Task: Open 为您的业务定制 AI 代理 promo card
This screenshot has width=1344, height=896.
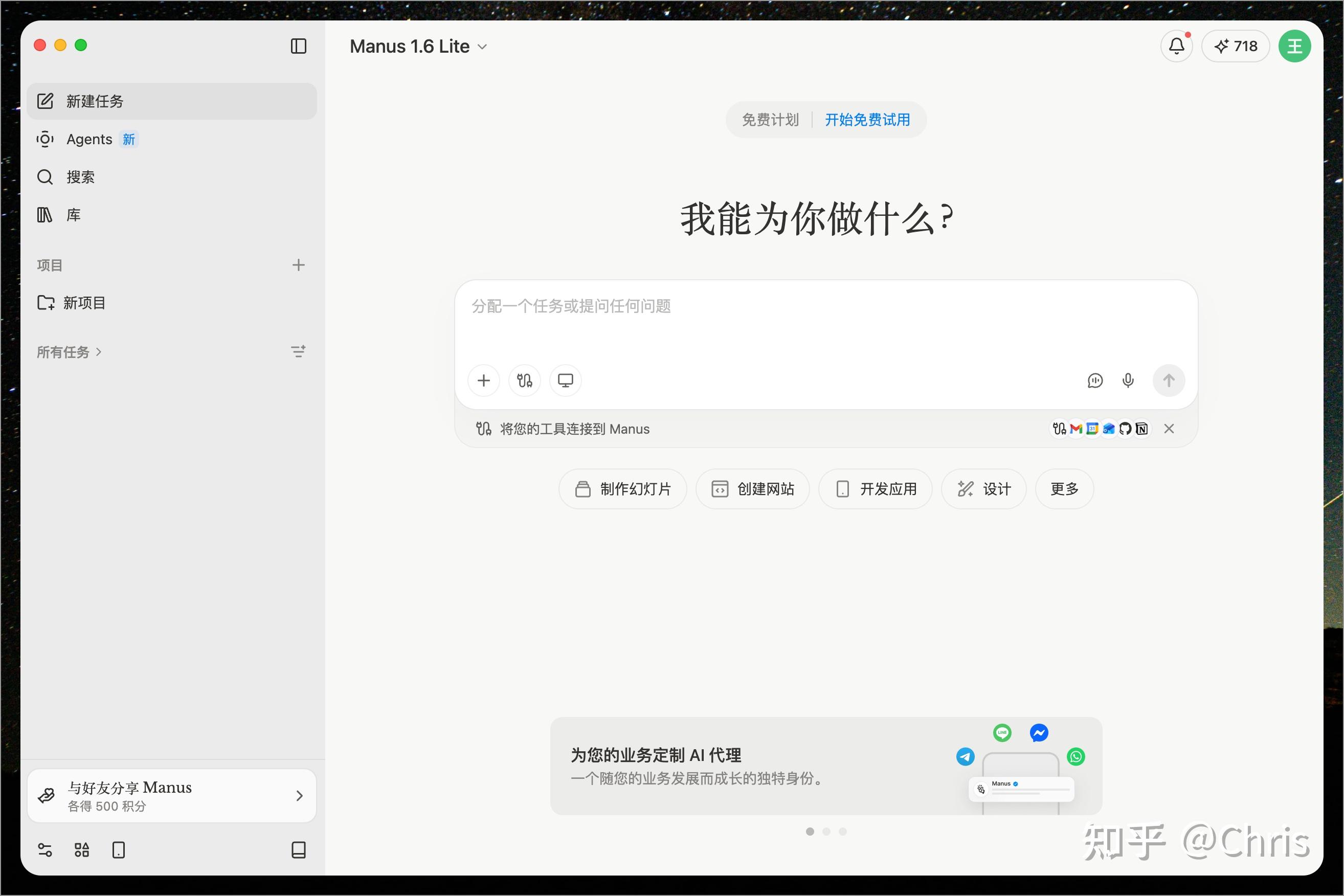Action: (x=826, y=766)
